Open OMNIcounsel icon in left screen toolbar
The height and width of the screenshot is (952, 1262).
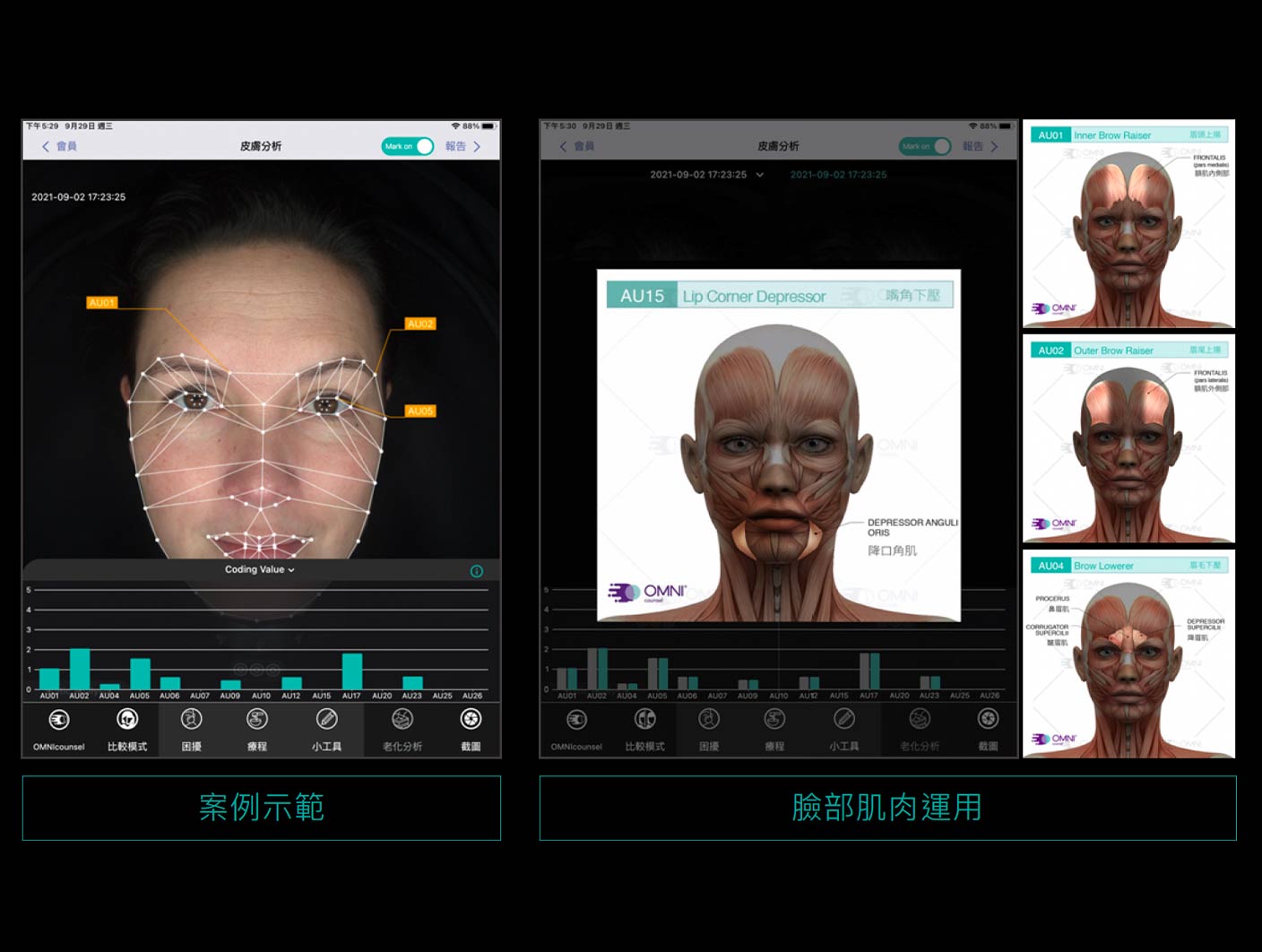(x=59, y=720)
